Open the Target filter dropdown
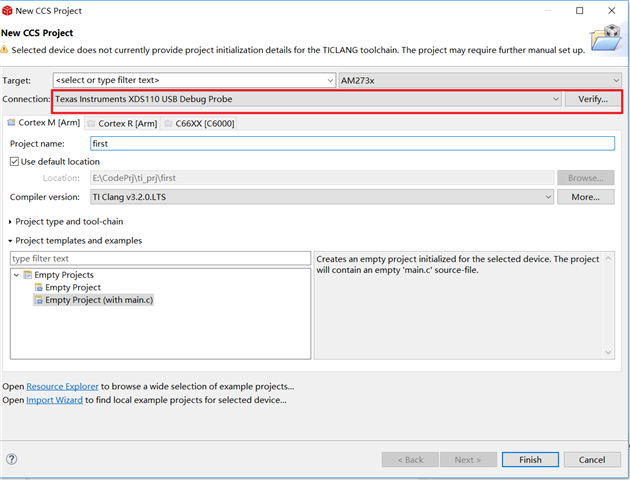 [330, 80]
